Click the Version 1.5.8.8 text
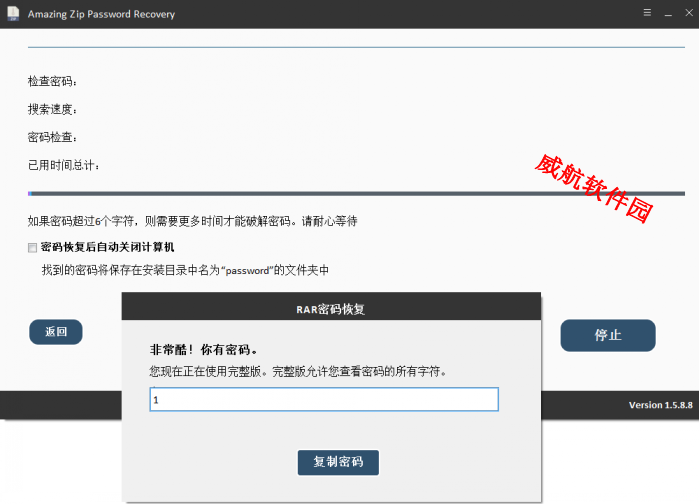699x504 pixels. [x=661, y=405]
